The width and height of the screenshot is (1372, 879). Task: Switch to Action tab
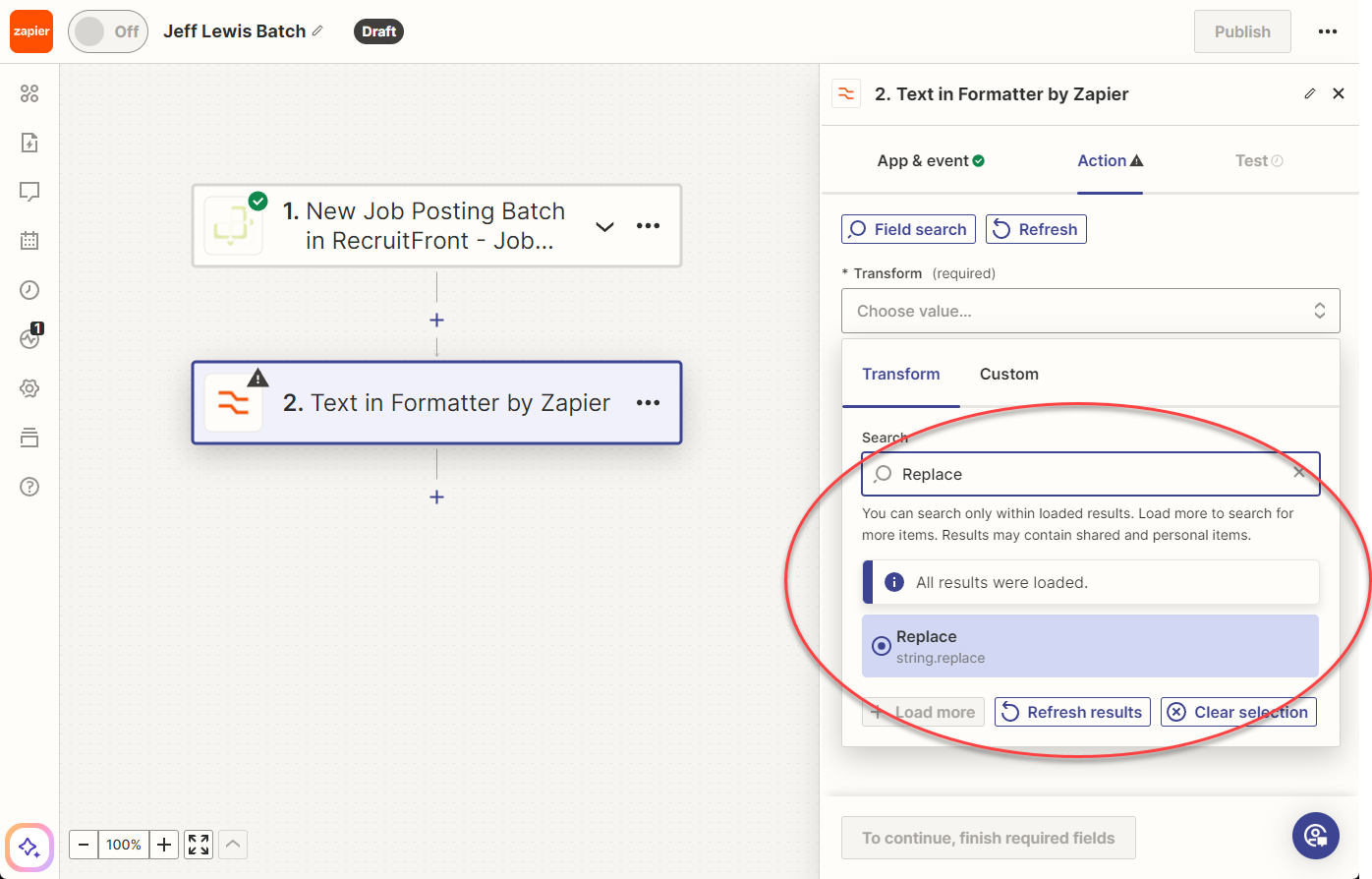(x=1110, y=160)
